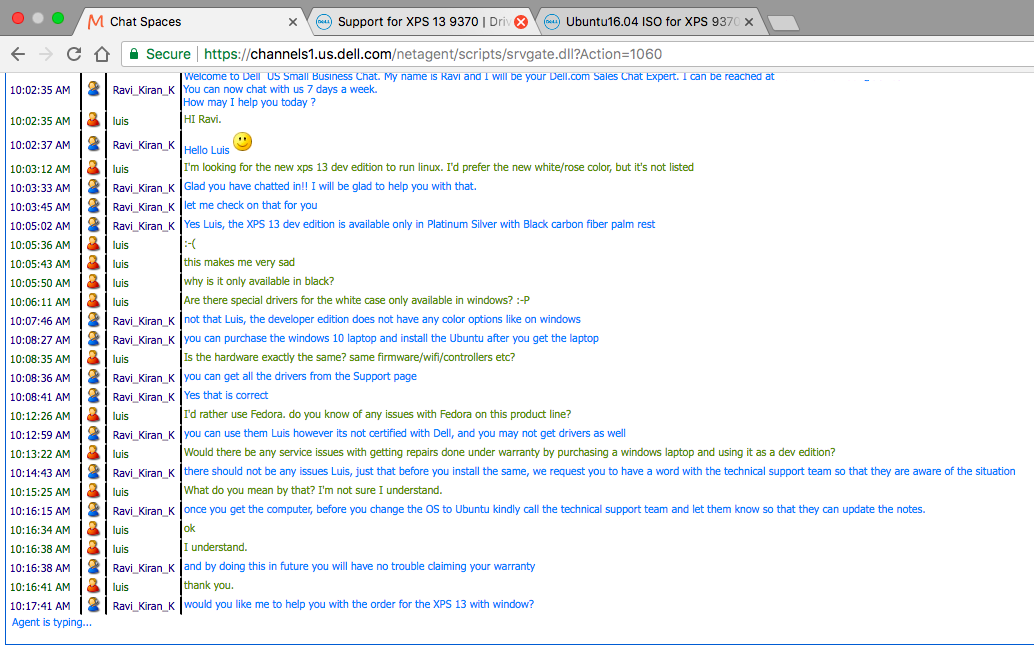Click 'would you like me to help you with the order' message

tap(359, 604)
